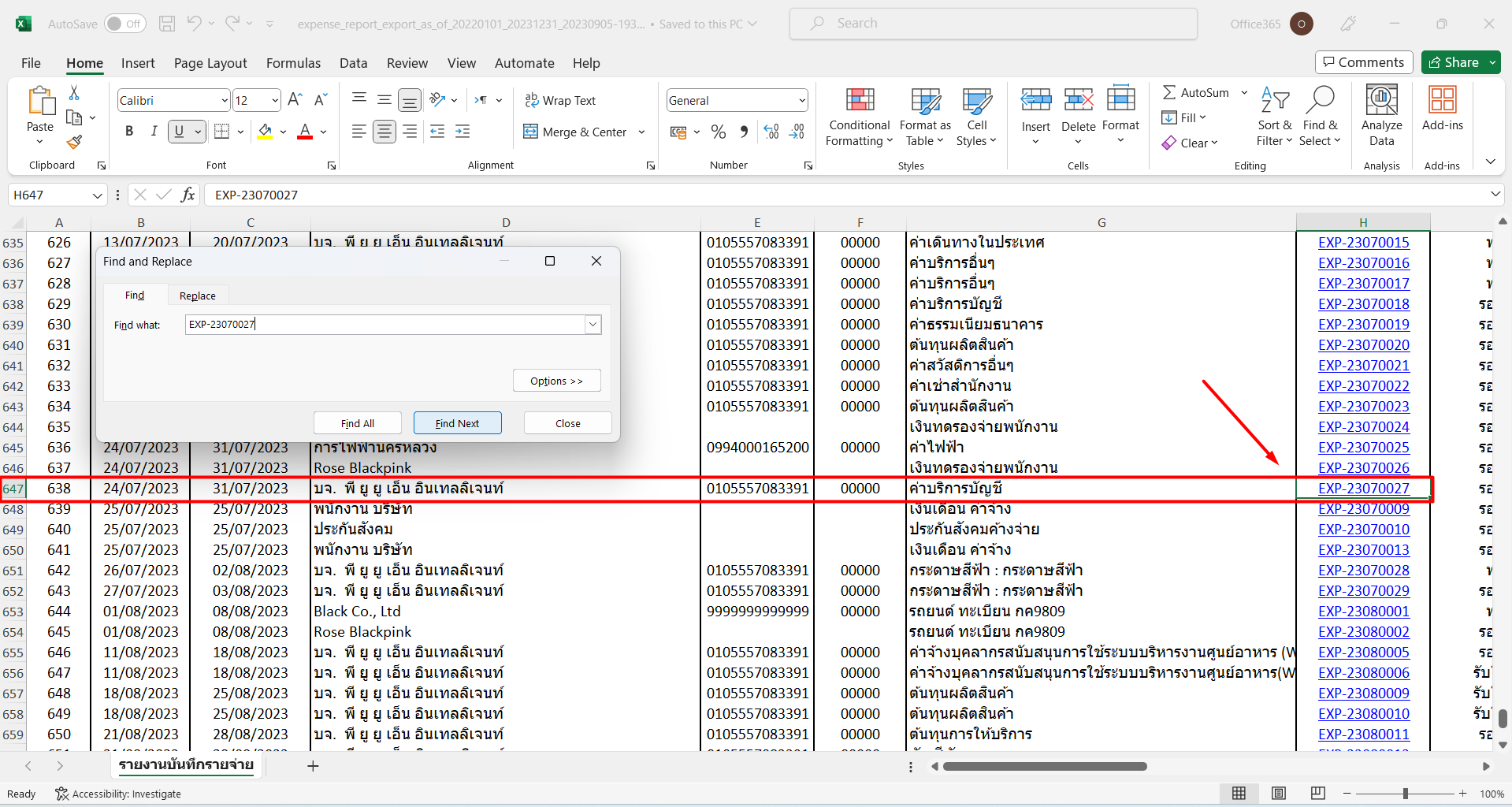Click Increase Decimal icon
Screen dimensions: 1512x807
pyautogui.click(x=771, y=132)
